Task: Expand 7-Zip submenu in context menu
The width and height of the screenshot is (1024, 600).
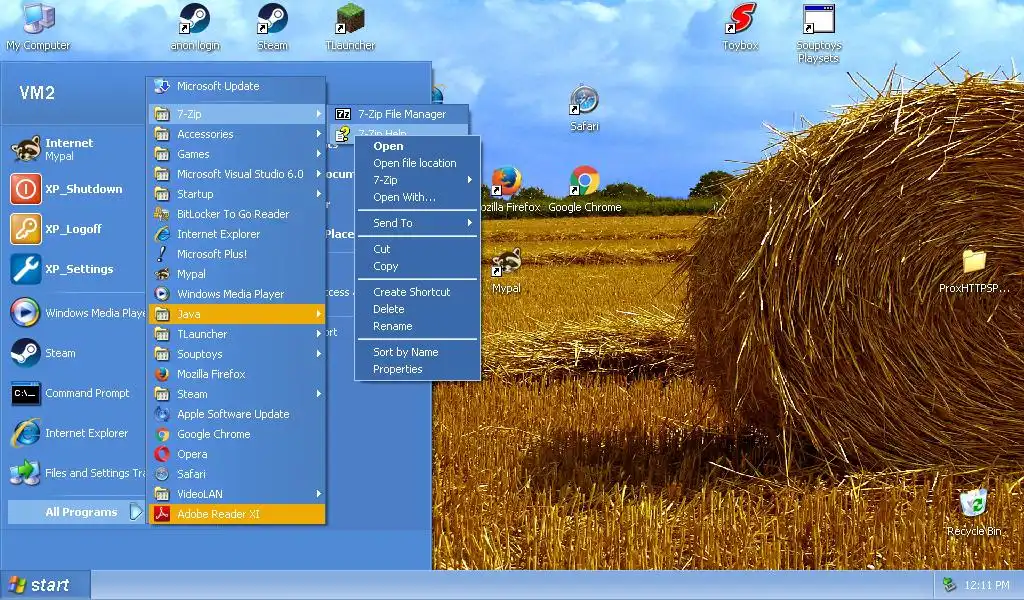Action: pyautogui.click(x=417, y=180)
